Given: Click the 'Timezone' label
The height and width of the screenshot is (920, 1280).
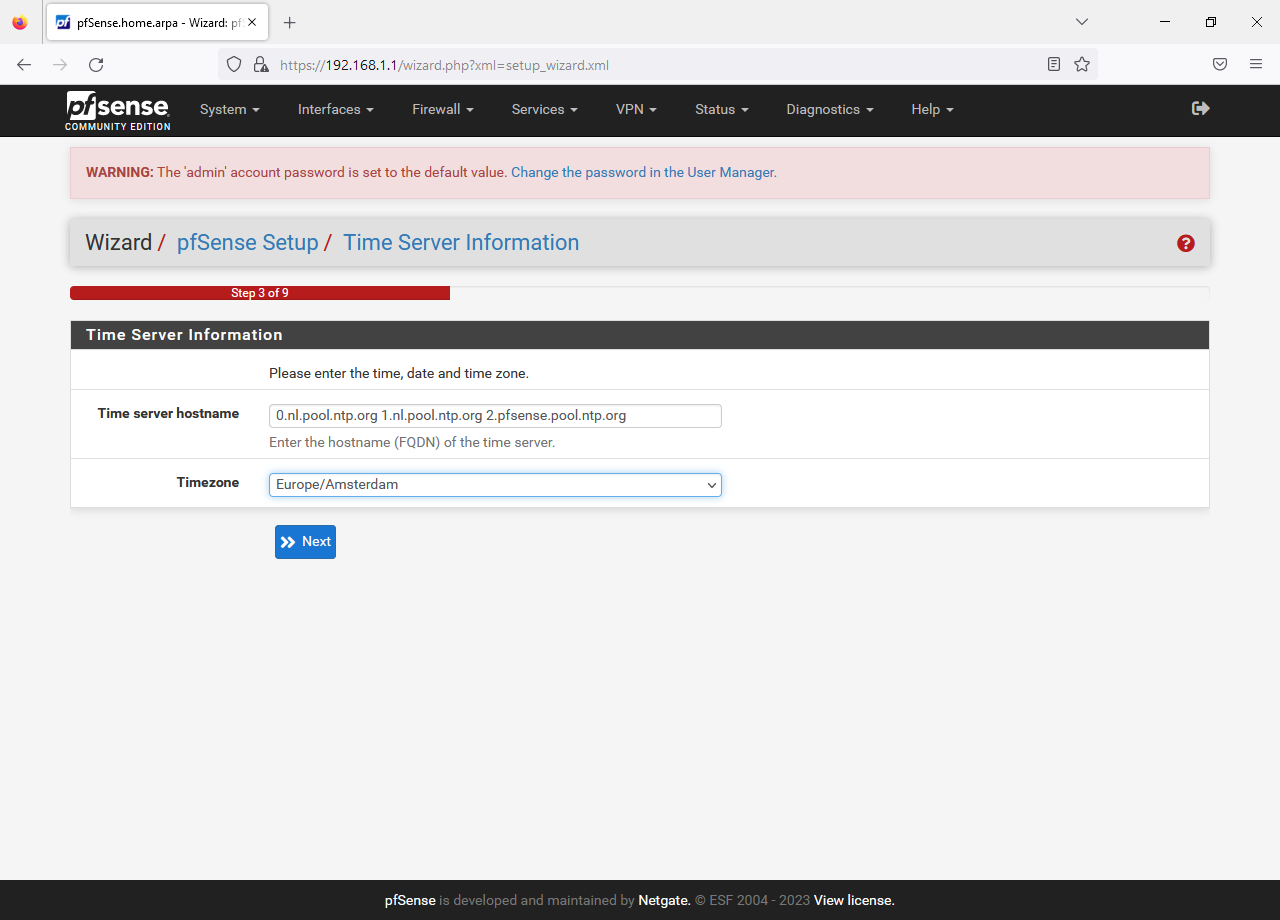Looking at the screenshot, I should pos(208,483).
